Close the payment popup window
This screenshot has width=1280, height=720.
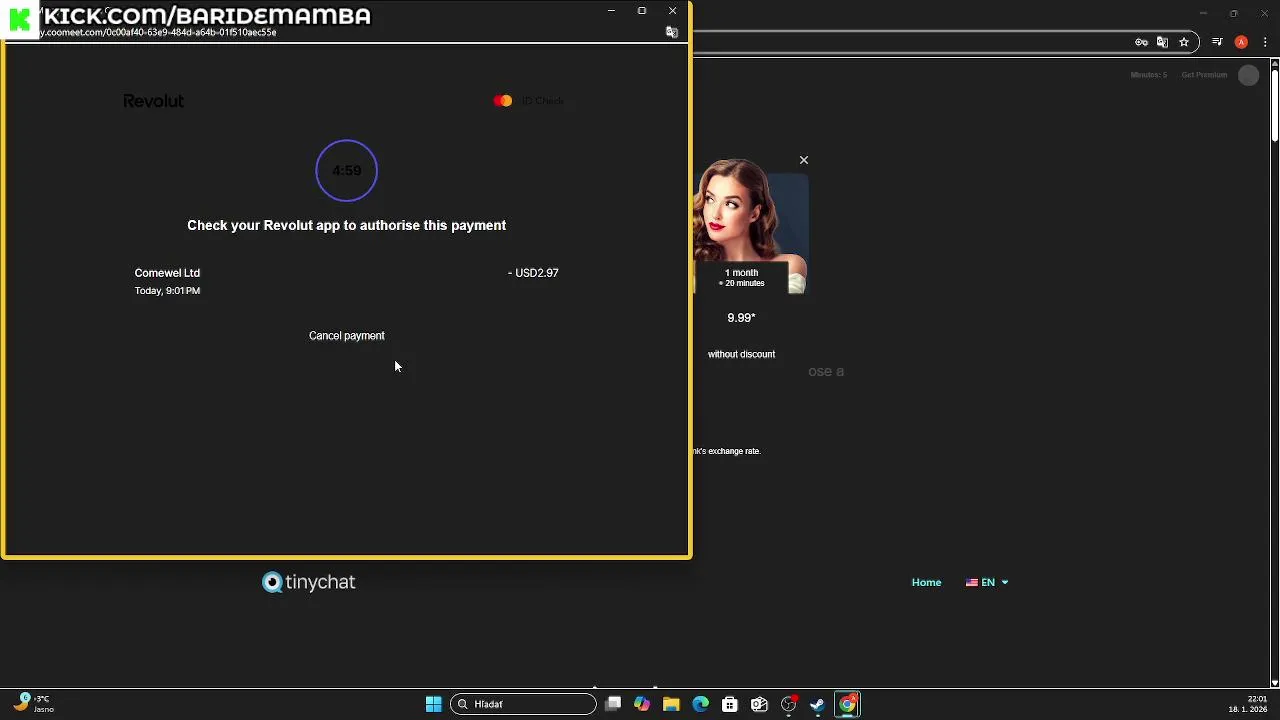coord(673,11)
